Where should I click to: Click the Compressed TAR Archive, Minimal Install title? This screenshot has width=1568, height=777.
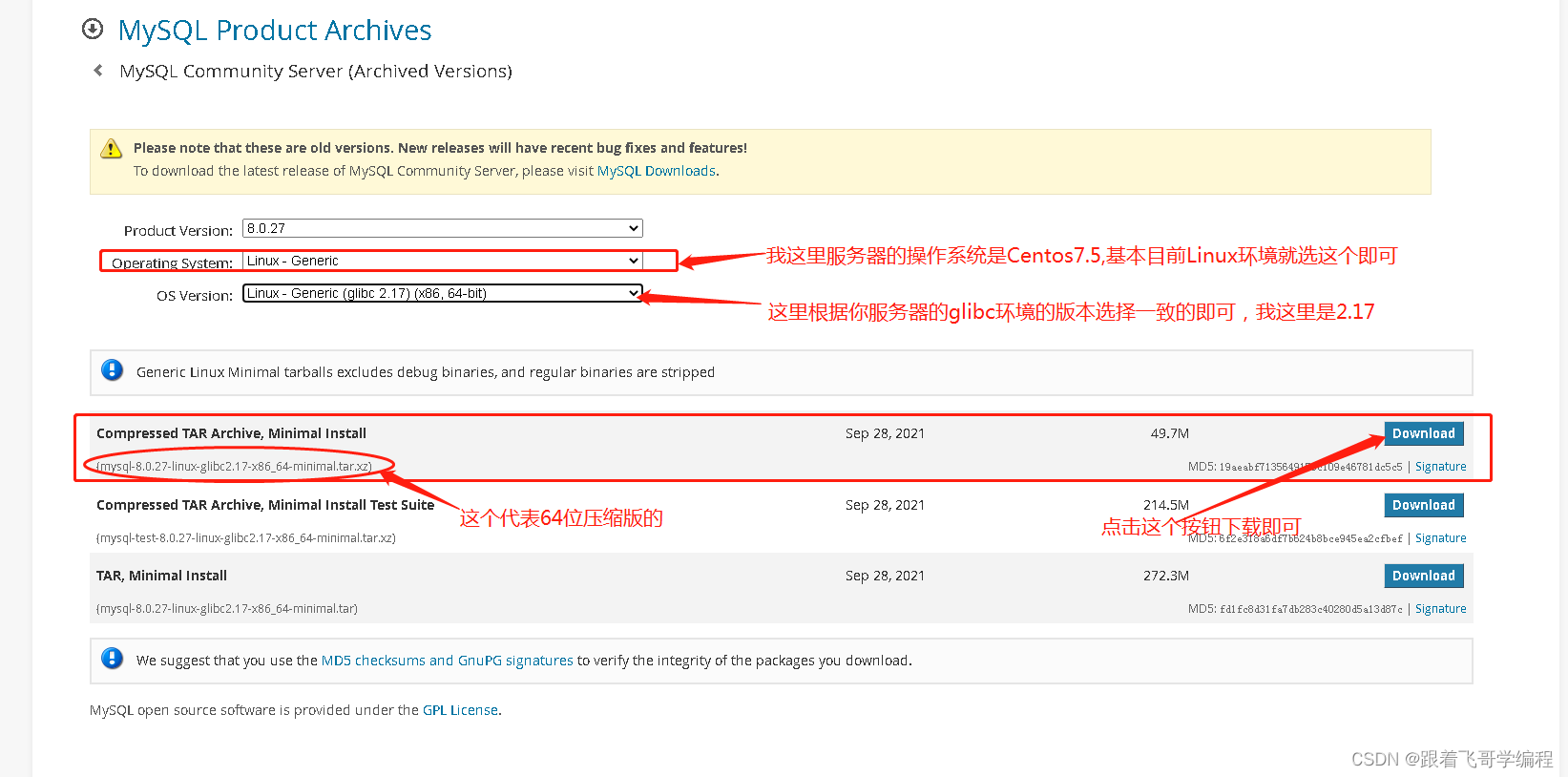231,433
